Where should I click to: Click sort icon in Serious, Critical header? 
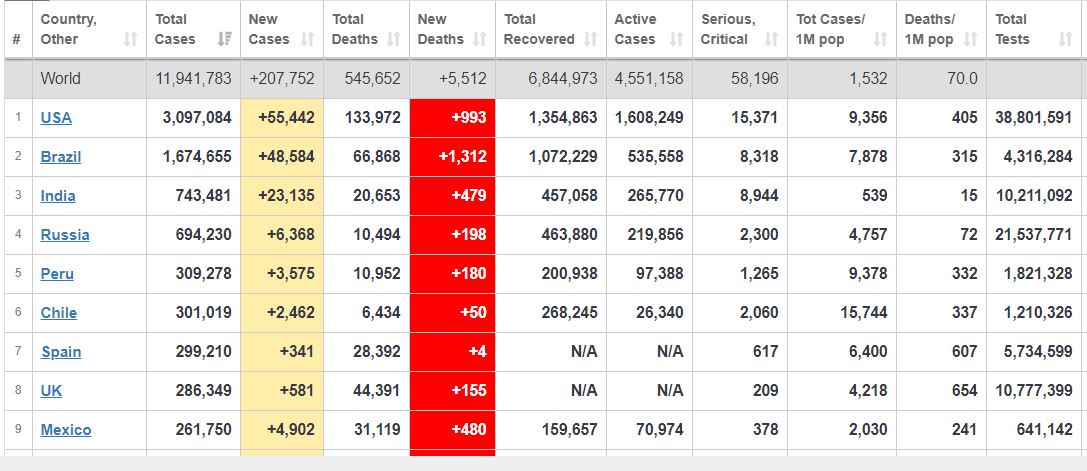click(x=770, y=40)
